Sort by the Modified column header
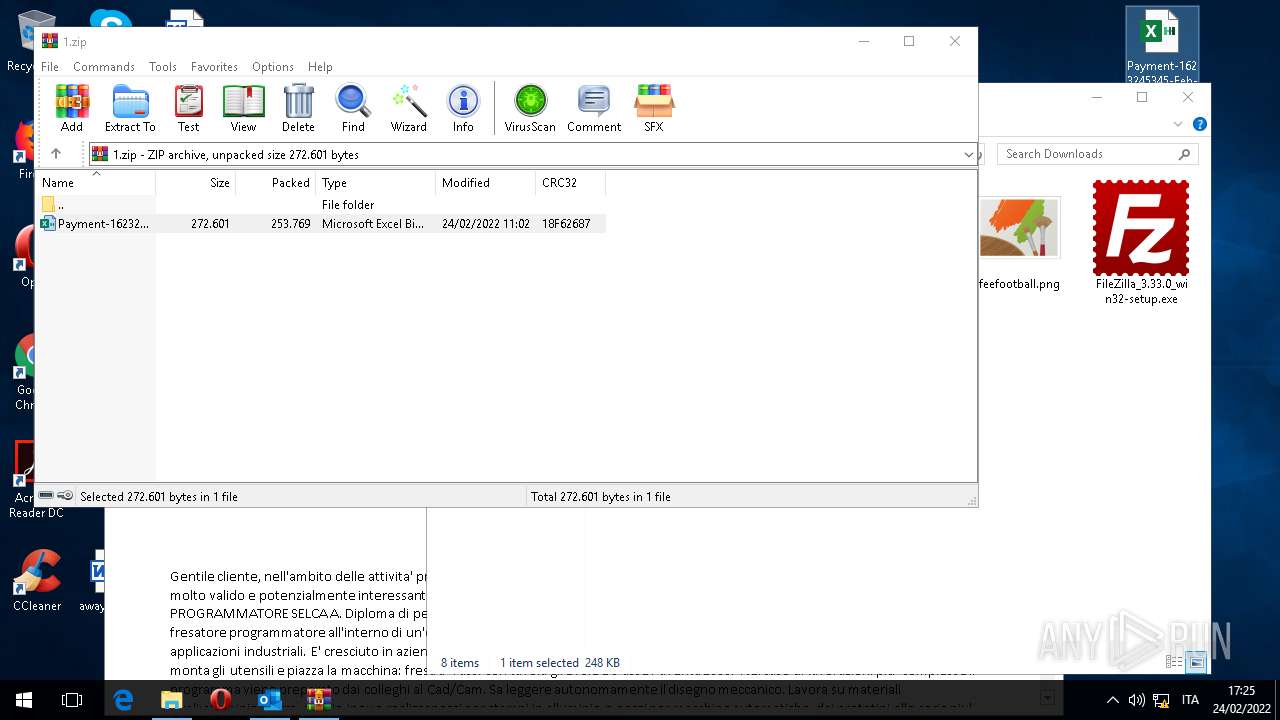The image size is (1280, 720). (486, 183)
